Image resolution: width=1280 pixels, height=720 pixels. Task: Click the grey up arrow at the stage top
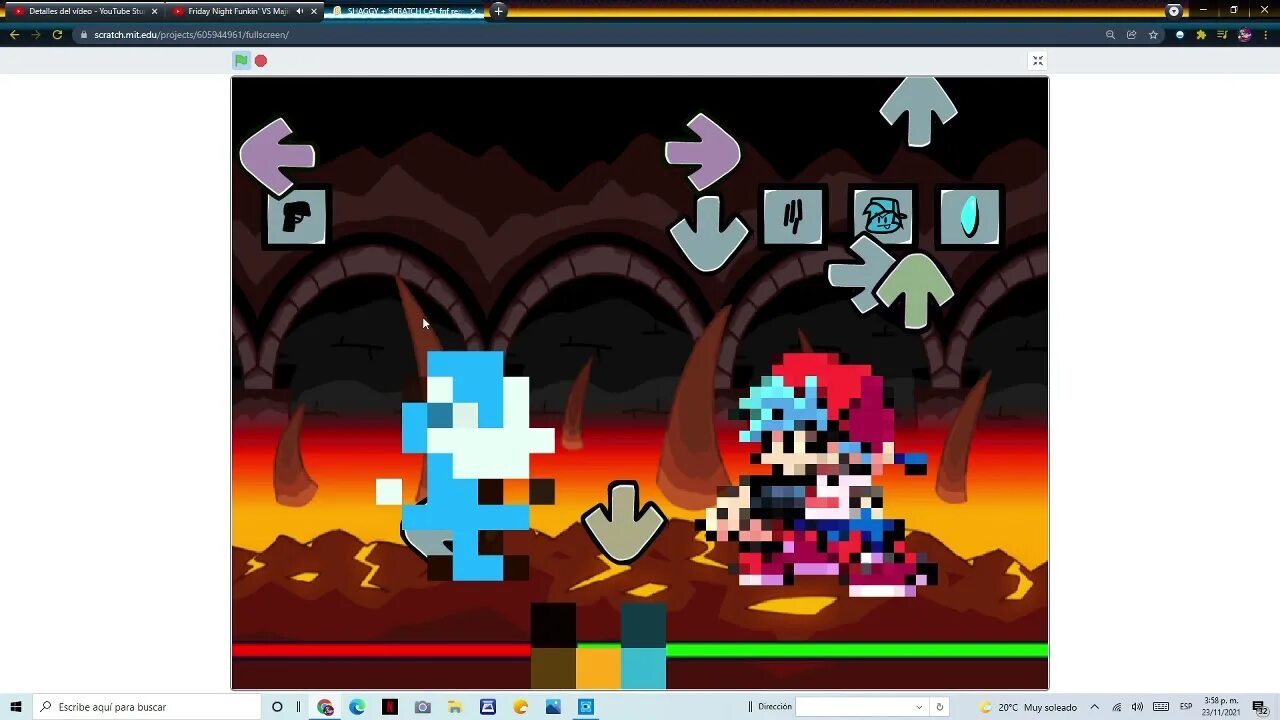(x=919, y=111)
